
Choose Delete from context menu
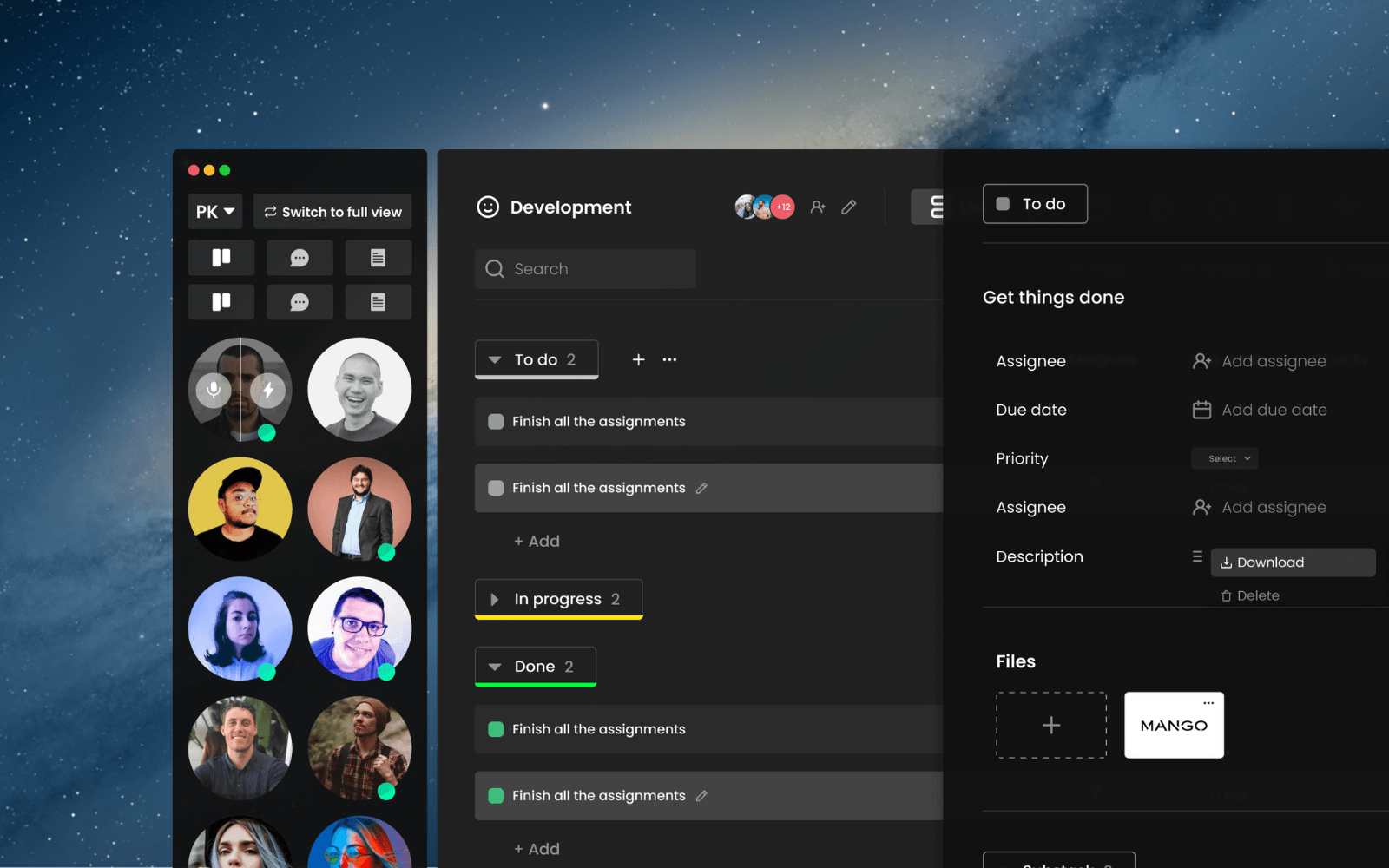coord(1250,595)
